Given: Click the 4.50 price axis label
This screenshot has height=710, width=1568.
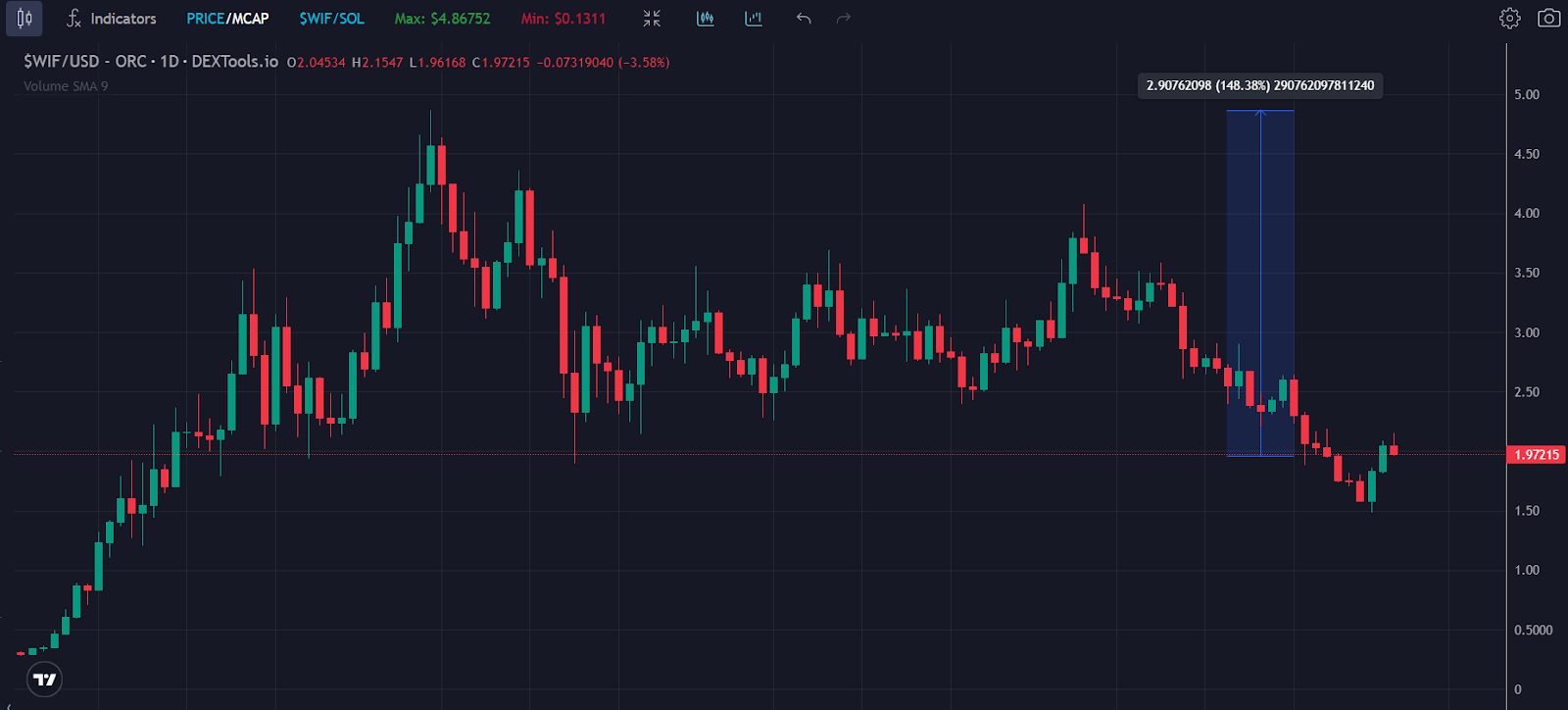Looking at the screenshot, I should 1527,155.
